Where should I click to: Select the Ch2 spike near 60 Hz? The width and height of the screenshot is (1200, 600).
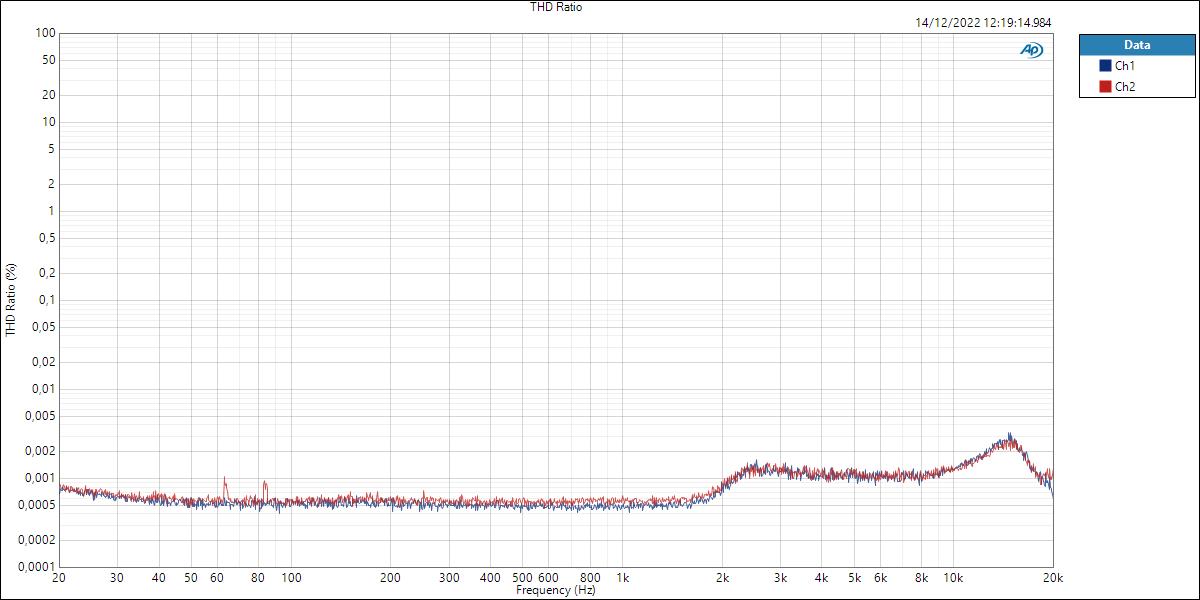(224, 478)
